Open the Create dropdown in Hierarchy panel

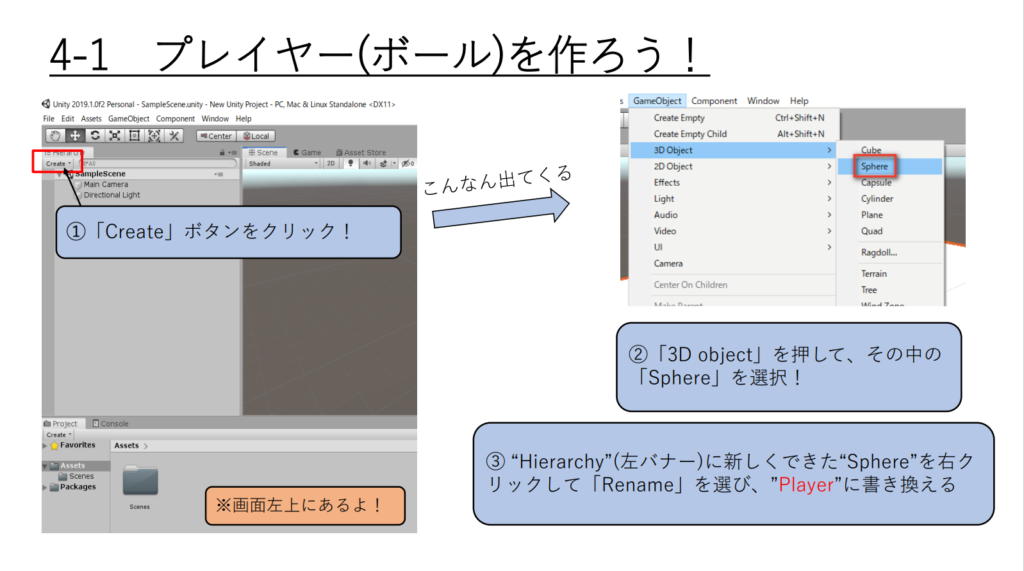point(59,163)
